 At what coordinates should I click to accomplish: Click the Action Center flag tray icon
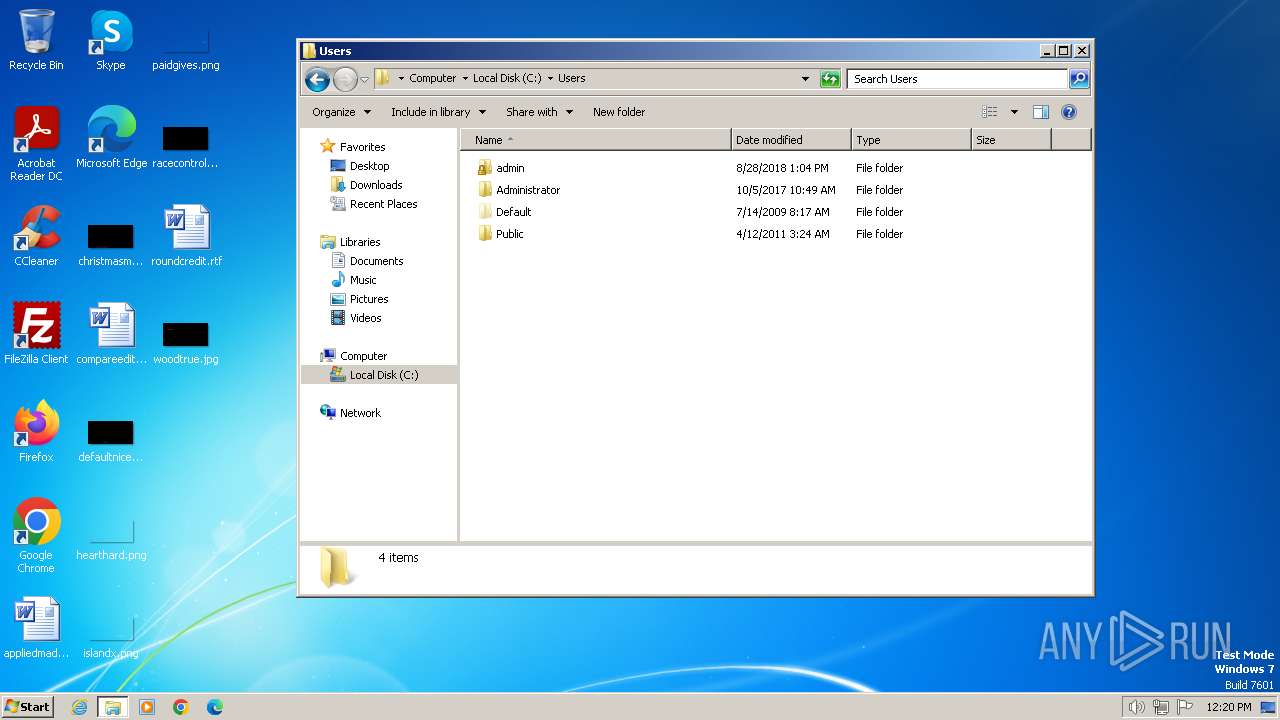tap(1185, 707)
